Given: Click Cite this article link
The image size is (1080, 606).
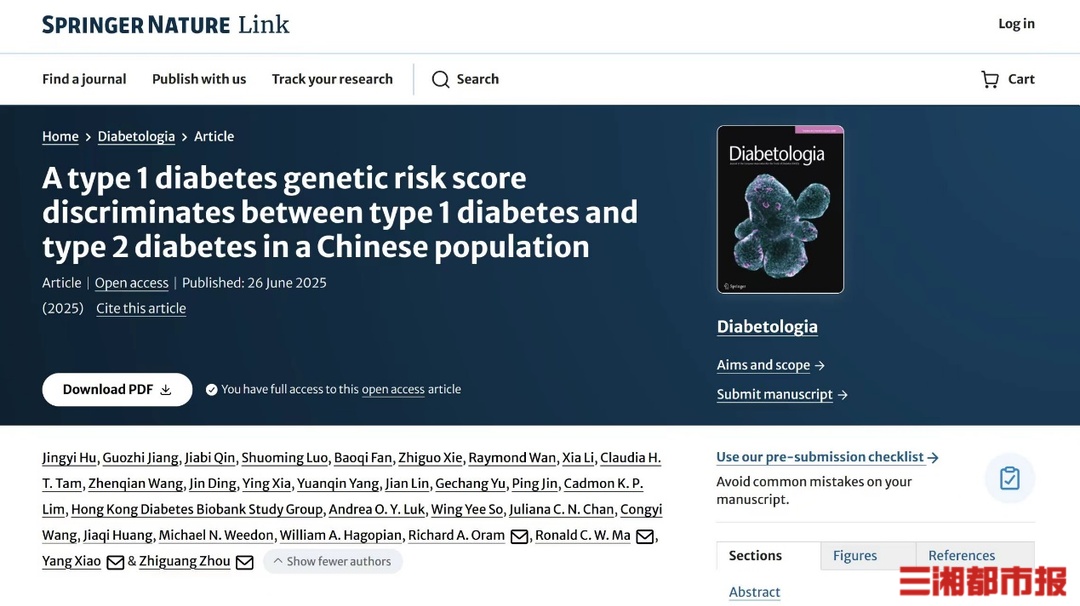Looking at the screenshot, I should tap(141, 309).
